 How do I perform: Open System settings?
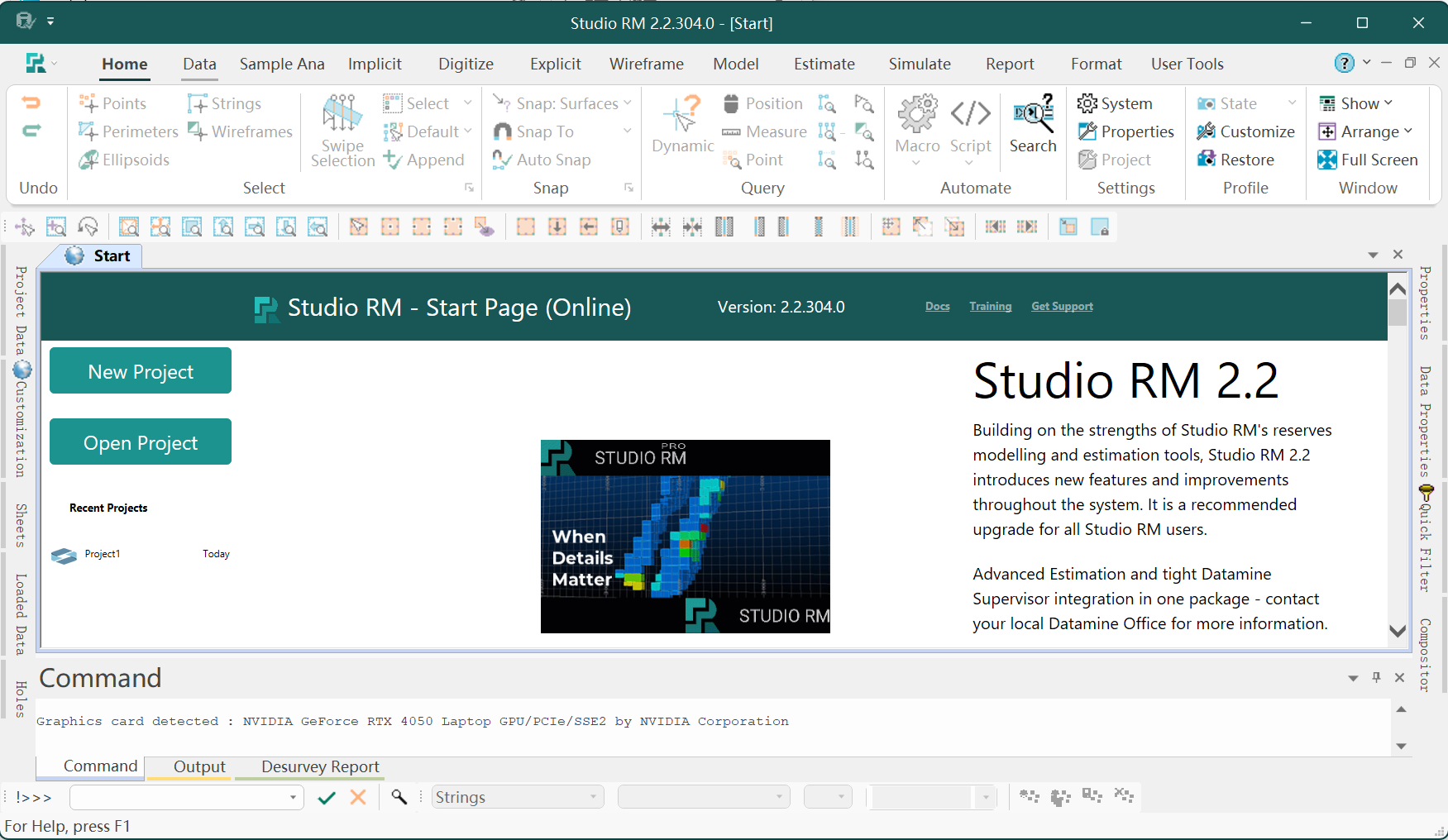(x=1116, y=103)
